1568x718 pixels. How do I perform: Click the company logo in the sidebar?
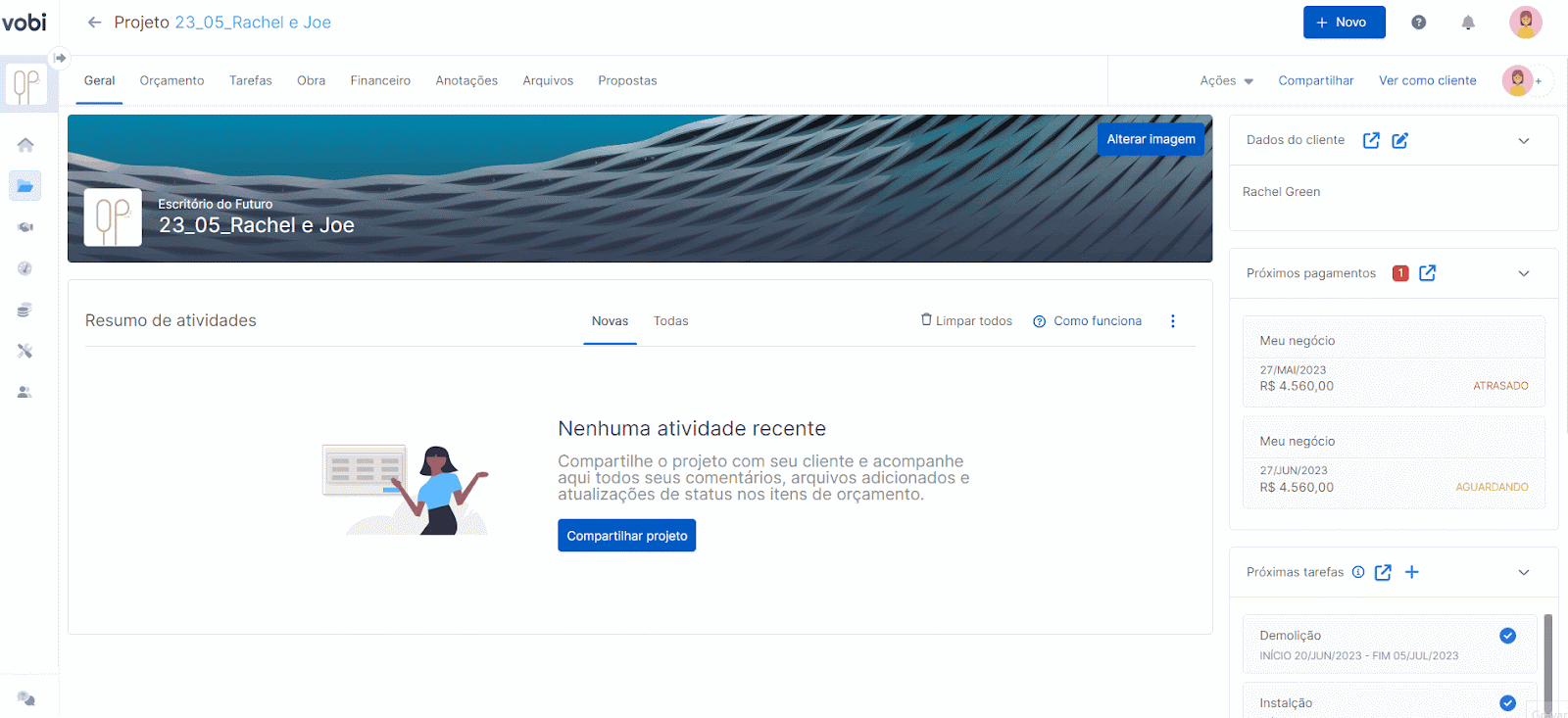click(x=26, y=86)
